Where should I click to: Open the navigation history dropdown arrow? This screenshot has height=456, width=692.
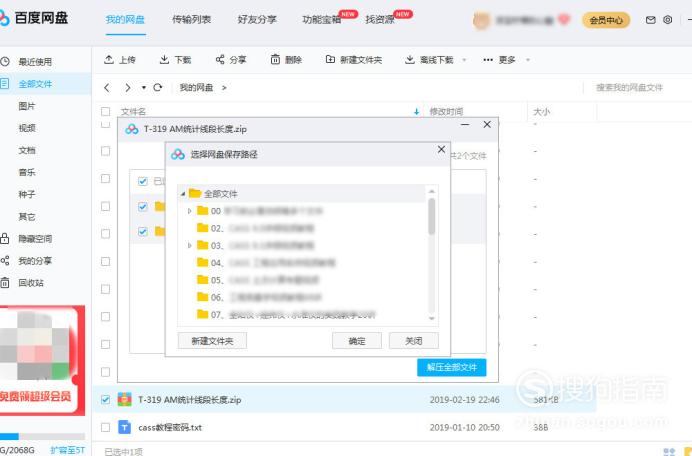(x=144, y=87)
